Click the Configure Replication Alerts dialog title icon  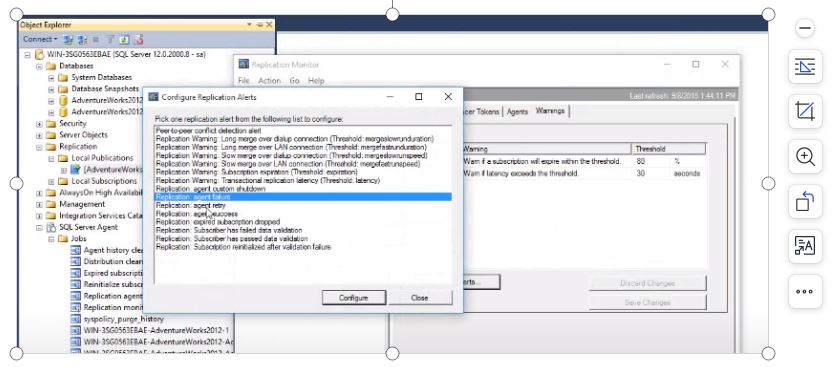click(153, 97)
